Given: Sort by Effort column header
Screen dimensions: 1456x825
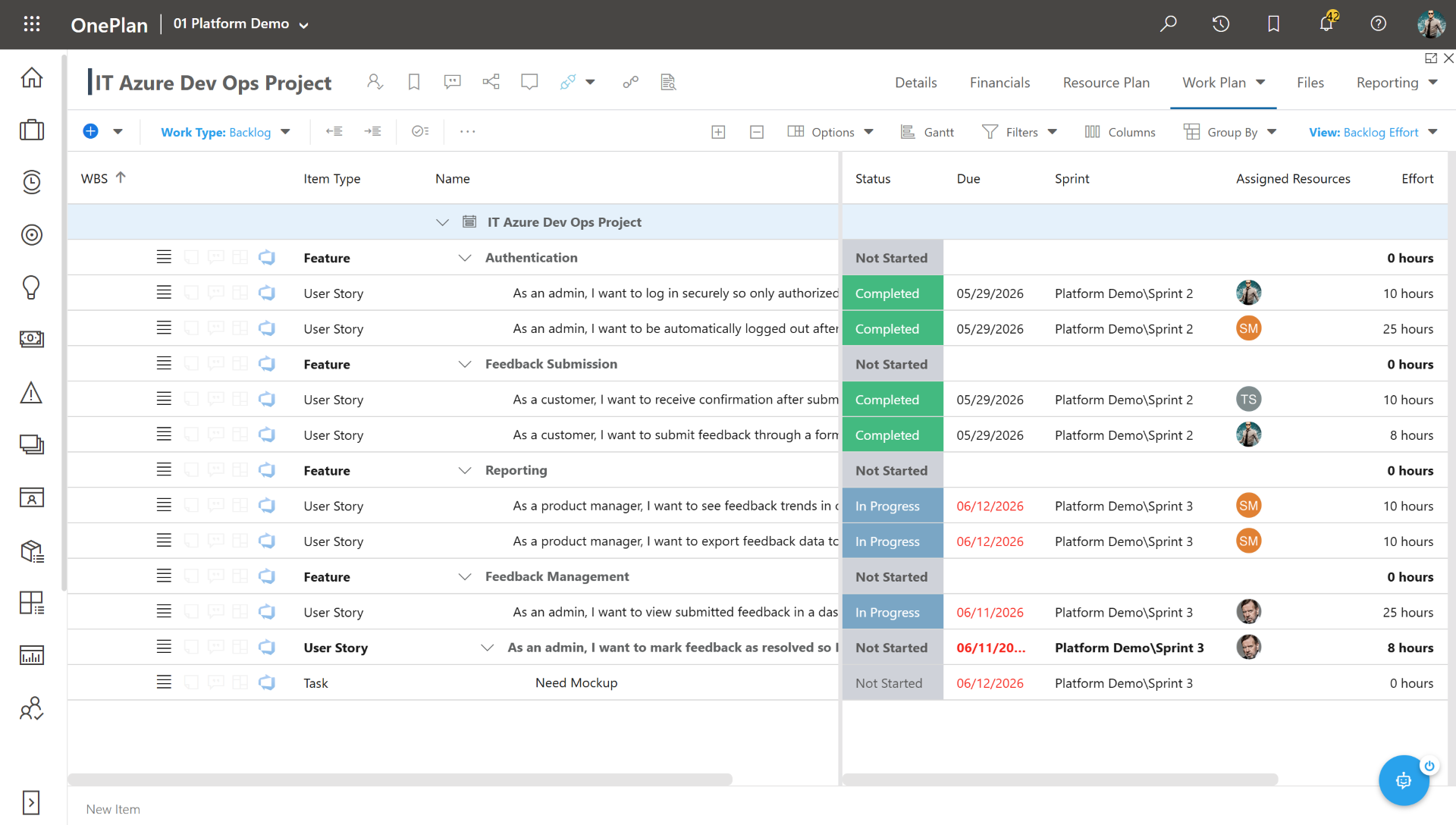Looking at the screenshot, I should [1417, 179].
